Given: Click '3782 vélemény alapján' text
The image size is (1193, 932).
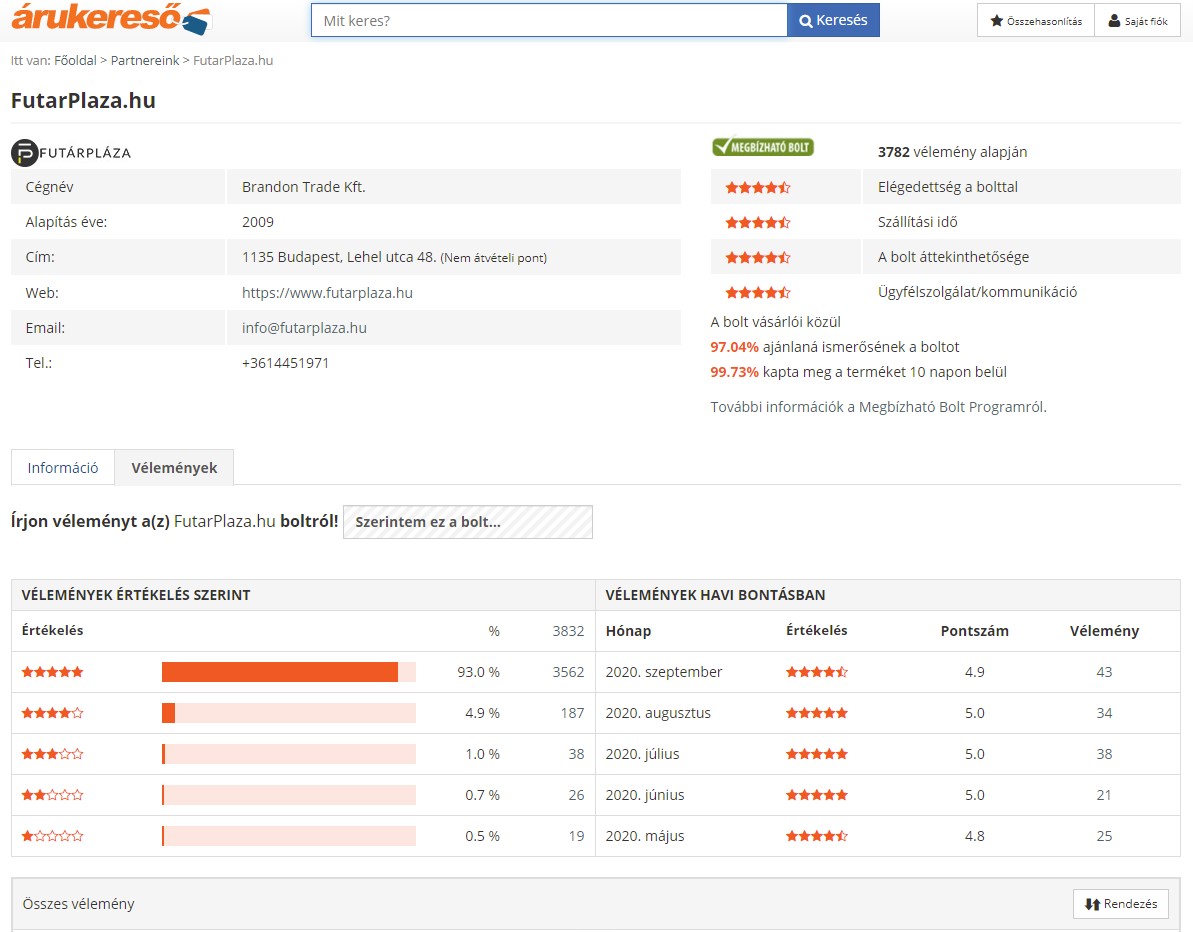Looking at the screenshot, I should (x=953, y=152).
